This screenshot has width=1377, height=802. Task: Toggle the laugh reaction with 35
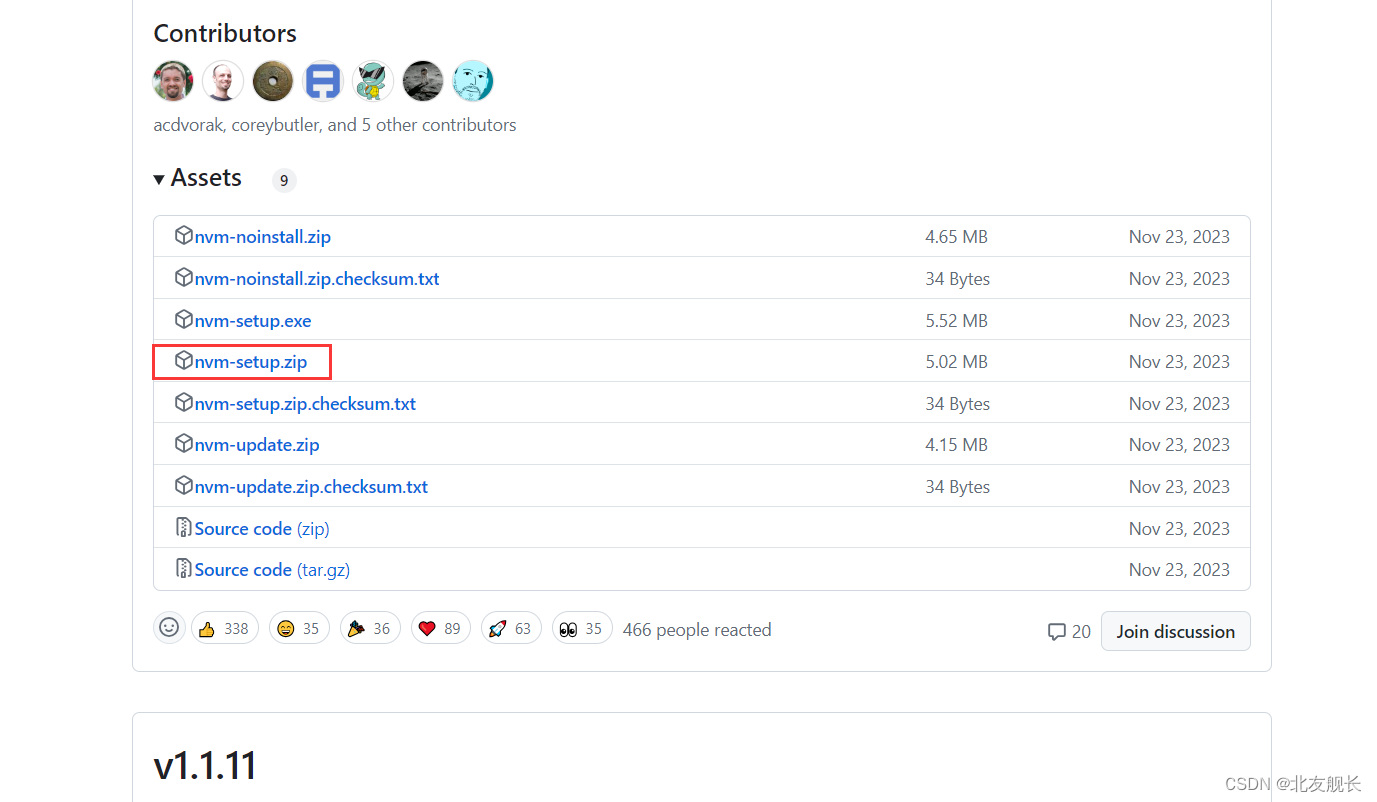pyautogui.click(x=299, y=628)
